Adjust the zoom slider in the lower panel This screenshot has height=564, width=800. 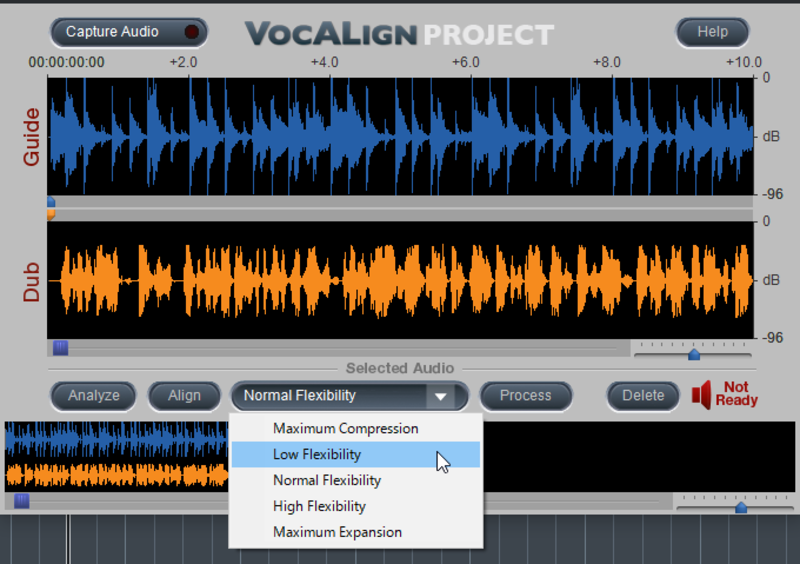tap(741, 507)
